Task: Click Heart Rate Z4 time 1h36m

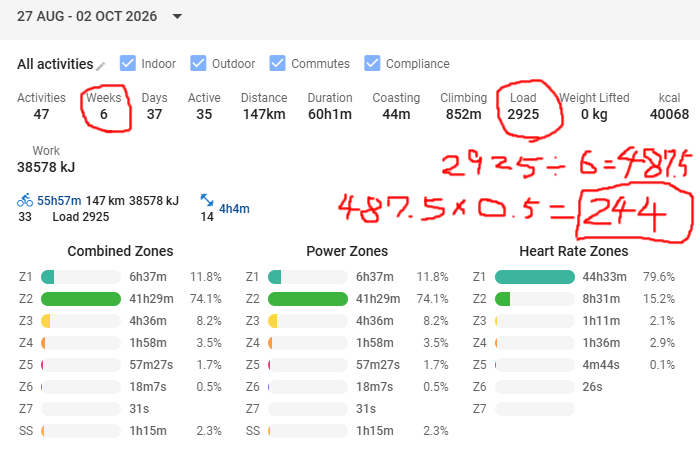Action: tap(601, 343)
